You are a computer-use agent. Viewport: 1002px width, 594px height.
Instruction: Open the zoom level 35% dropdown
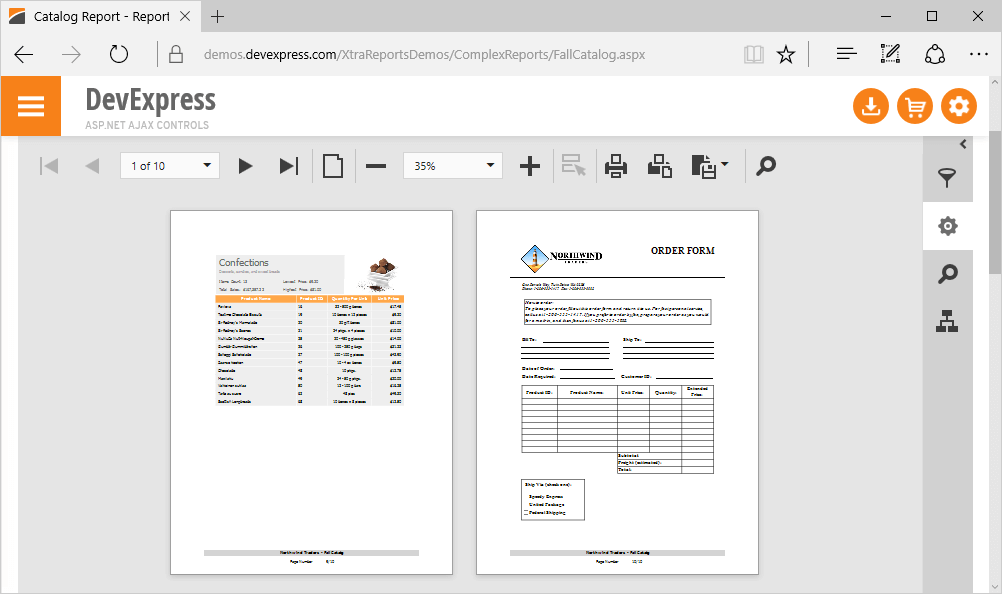tap(491, 166)
